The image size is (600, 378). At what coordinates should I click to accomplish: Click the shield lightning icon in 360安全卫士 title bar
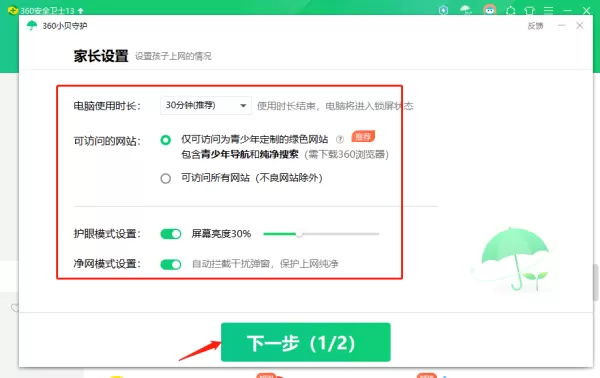443,10
